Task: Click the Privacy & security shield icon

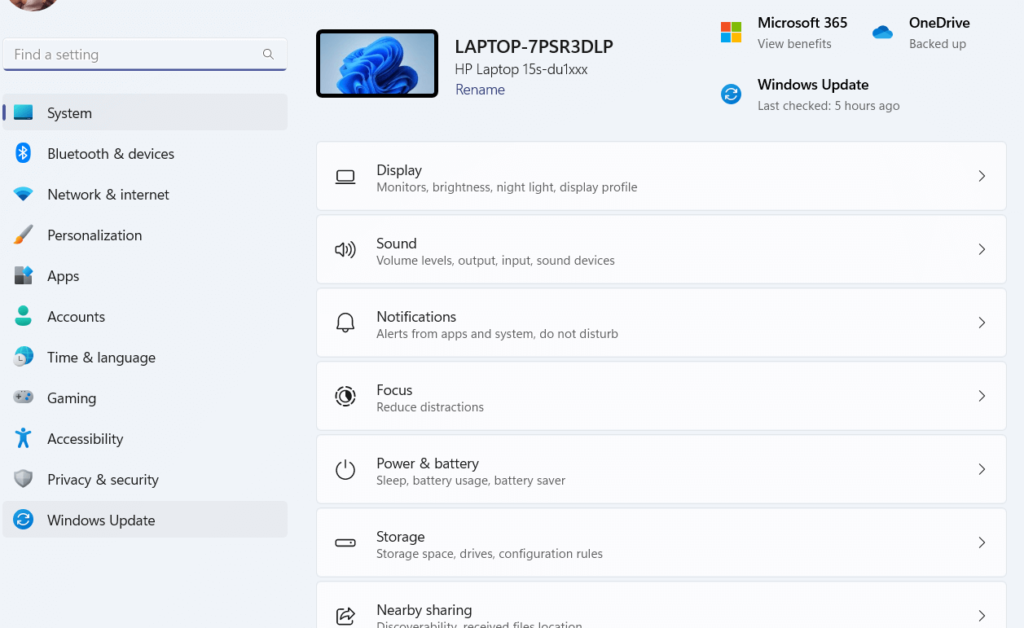Action: 24,479
